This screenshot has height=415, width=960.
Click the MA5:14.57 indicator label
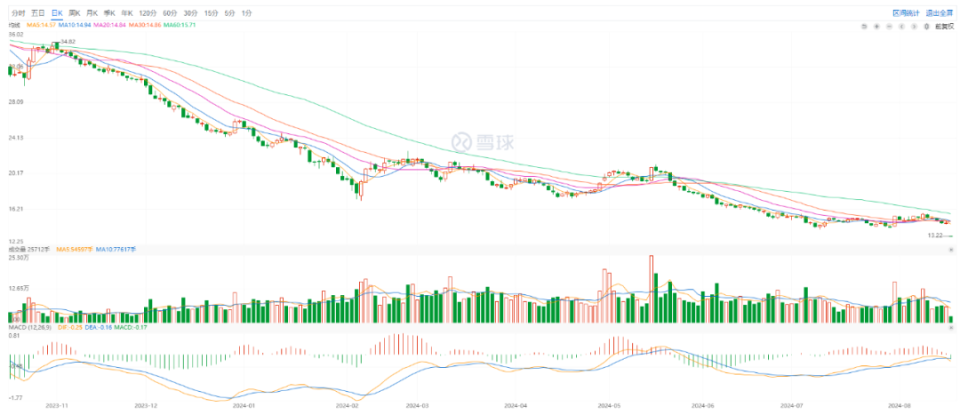[41, 24]
